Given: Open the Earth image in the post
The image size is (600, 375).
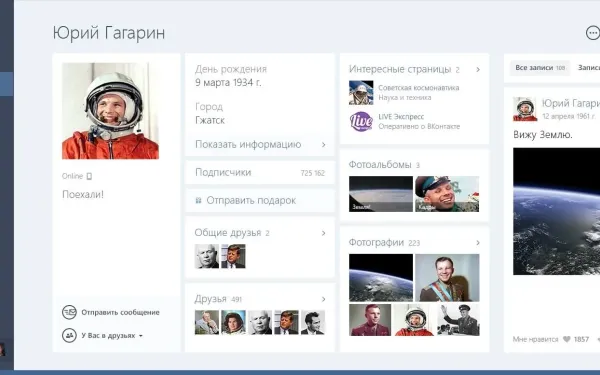Looking at the screenshot, I should click(x=556, y=211).
